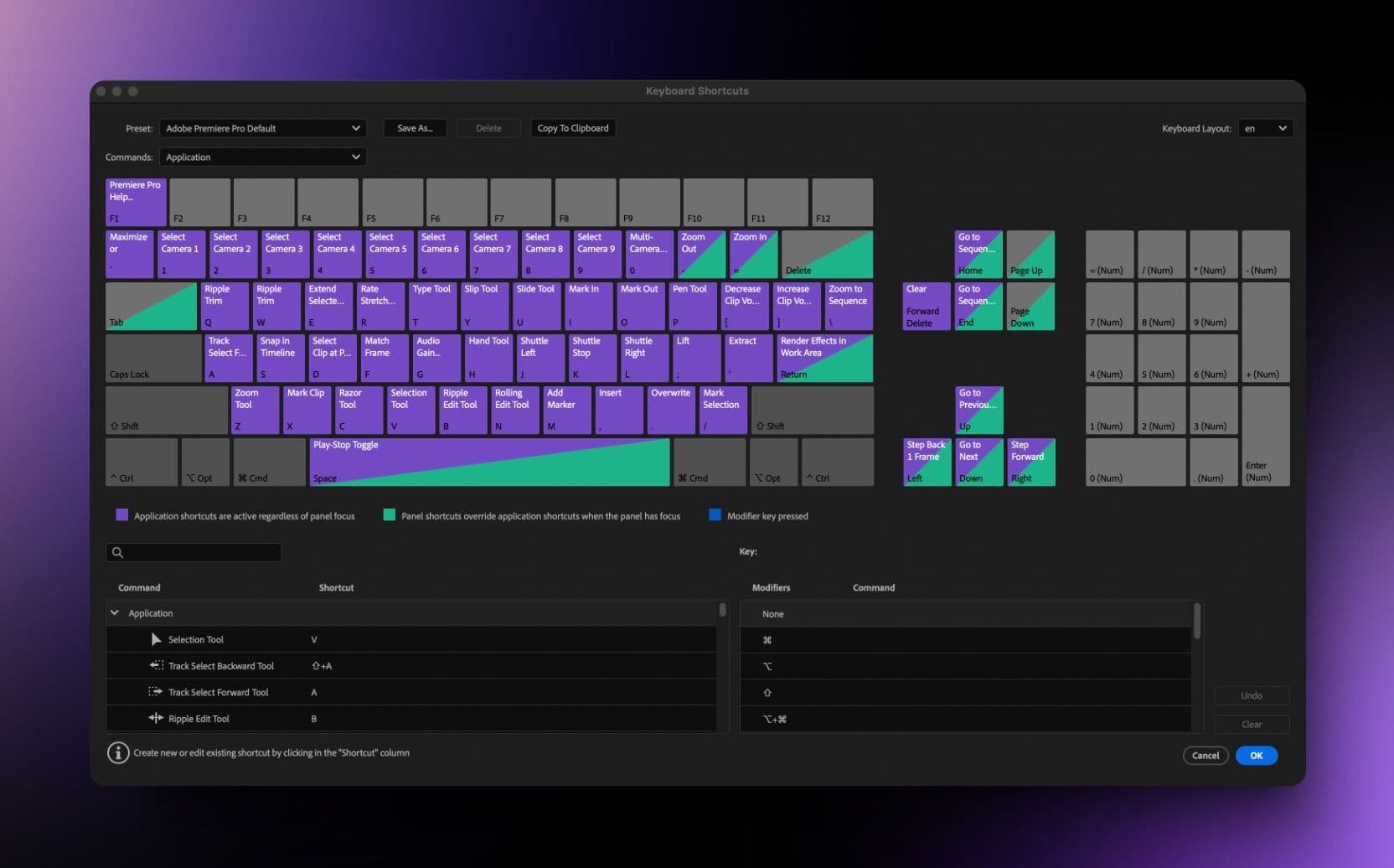Open the Preset dropdown showing Adobe Premiere Pro Default
Screen dimensions: 1394x868
(262, 128)
